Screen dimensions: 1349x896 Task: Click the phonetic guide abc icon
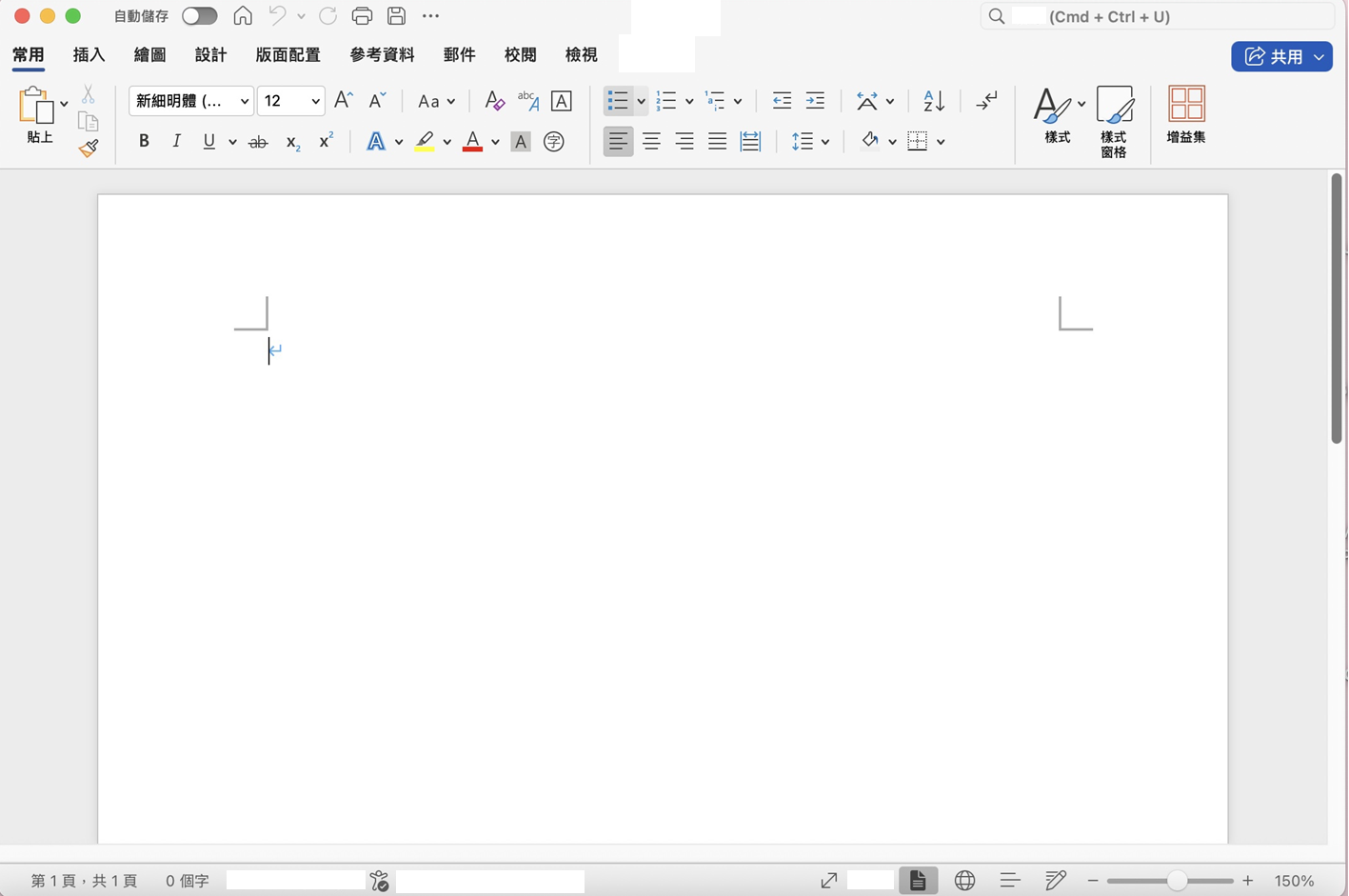(x=527, y=100)
